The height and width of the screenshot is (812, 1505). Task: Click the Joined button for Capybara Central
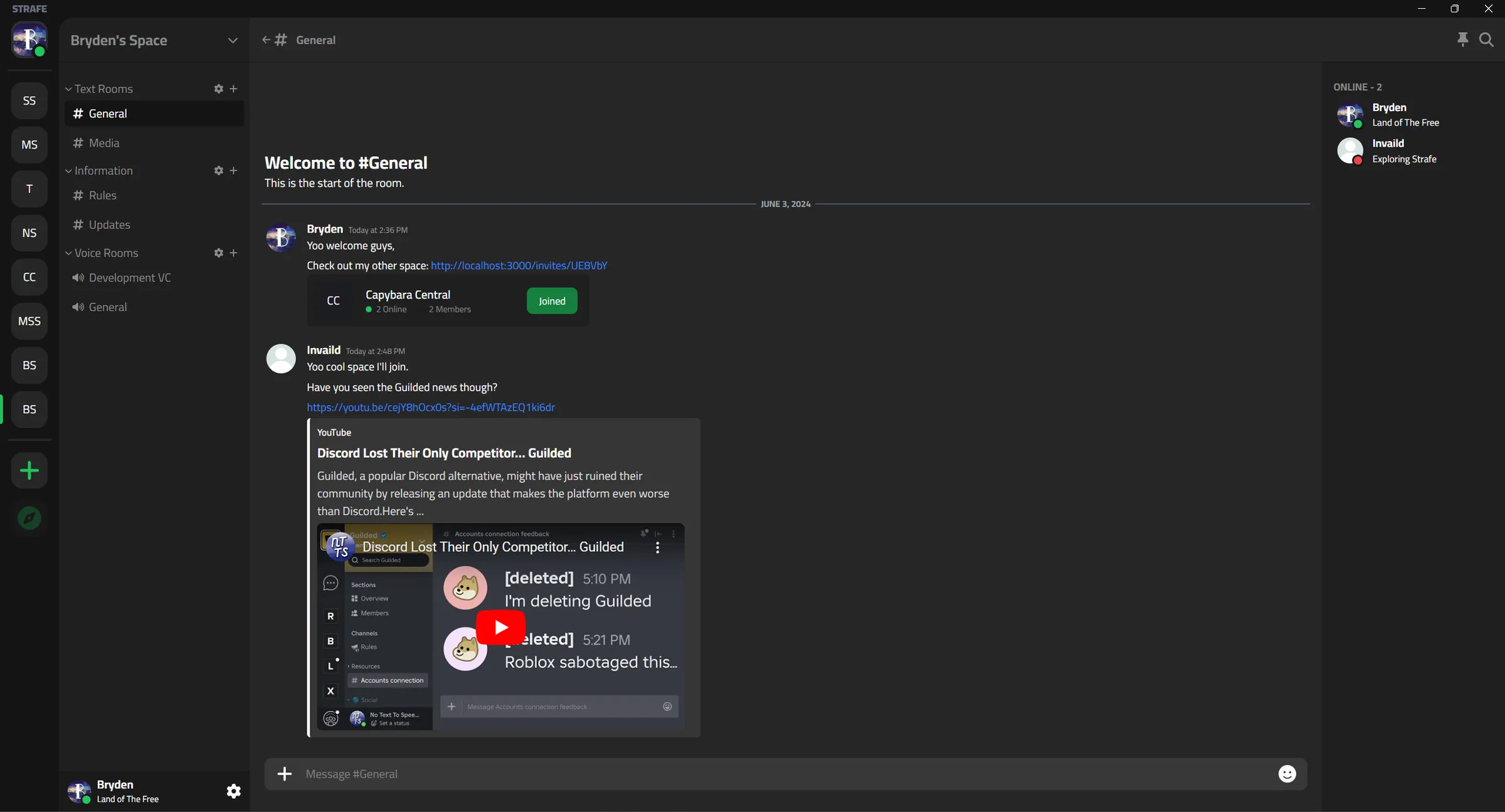[x=551, y=301]
